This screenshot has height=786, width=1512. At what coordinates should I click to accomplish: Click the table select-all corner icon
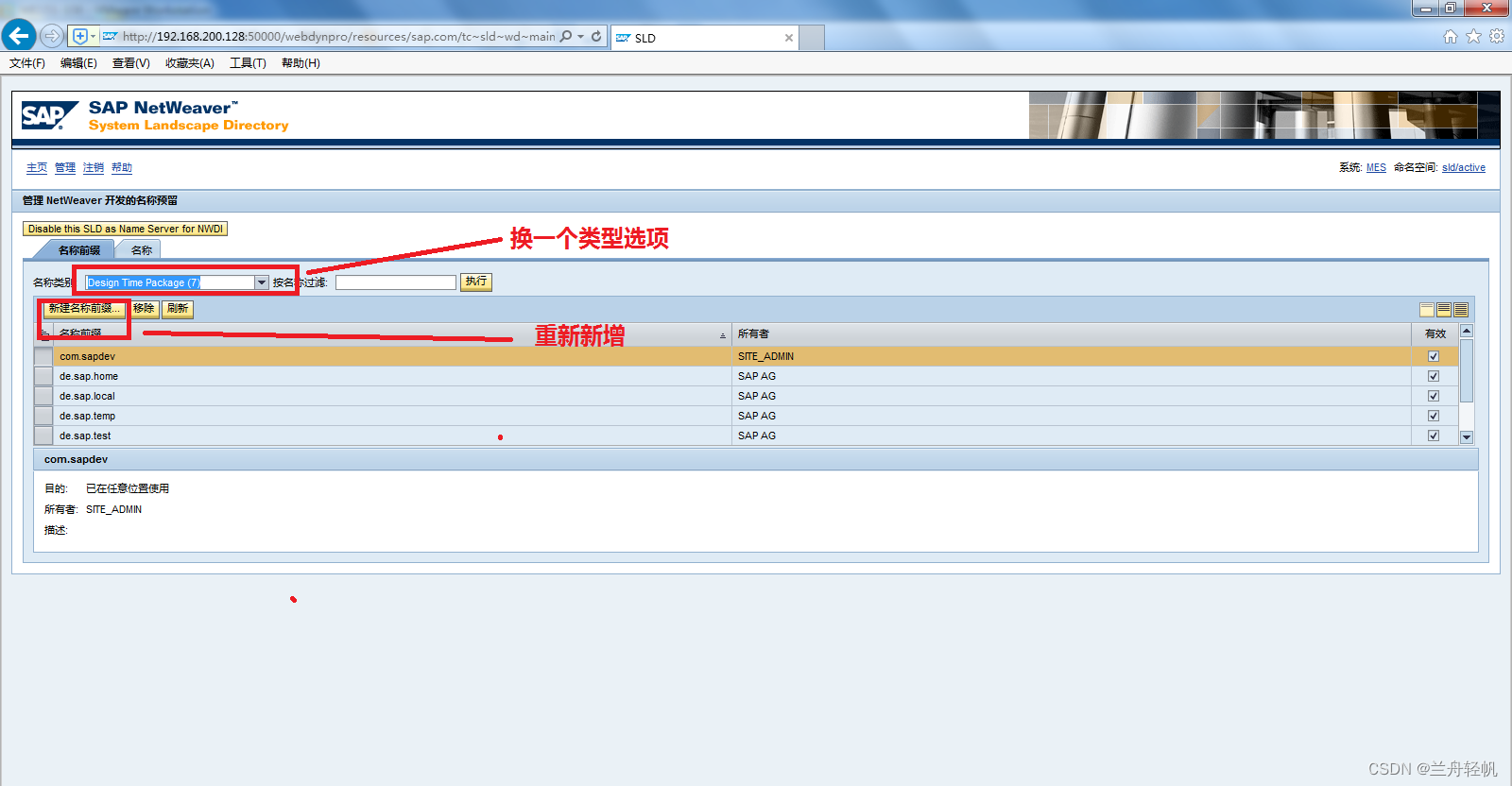[x=43, y=333]
